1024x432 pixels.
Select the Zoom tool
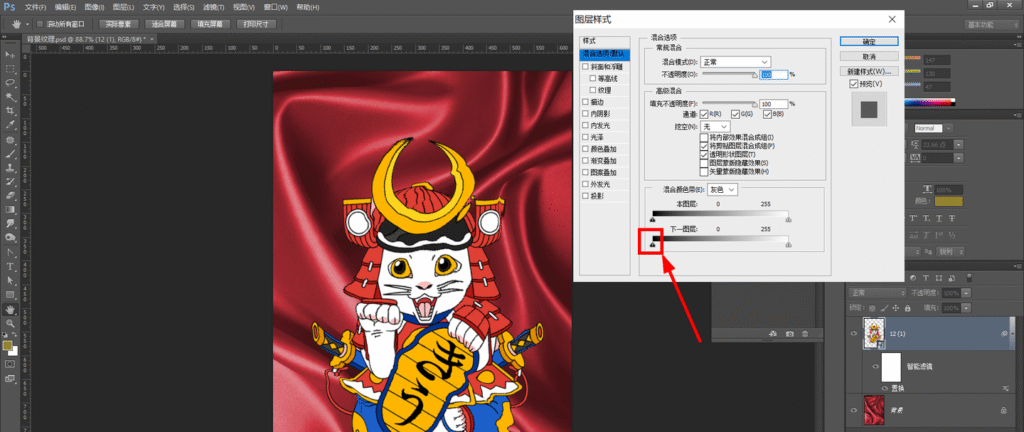coord(10,324)
